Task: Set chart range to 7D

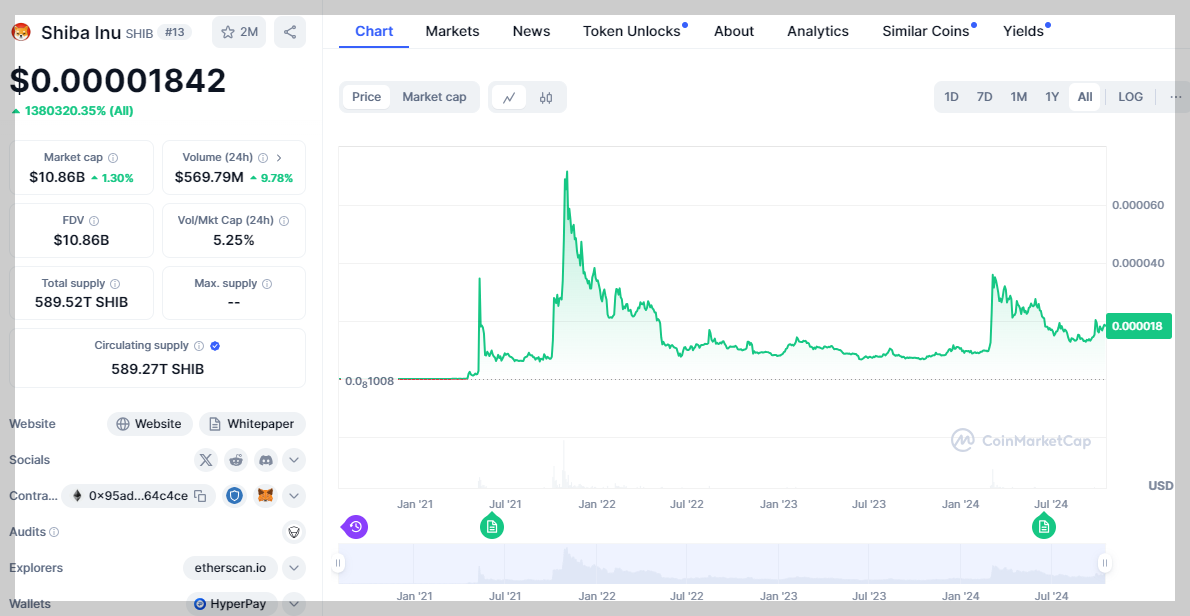Action: pos(984,97)
